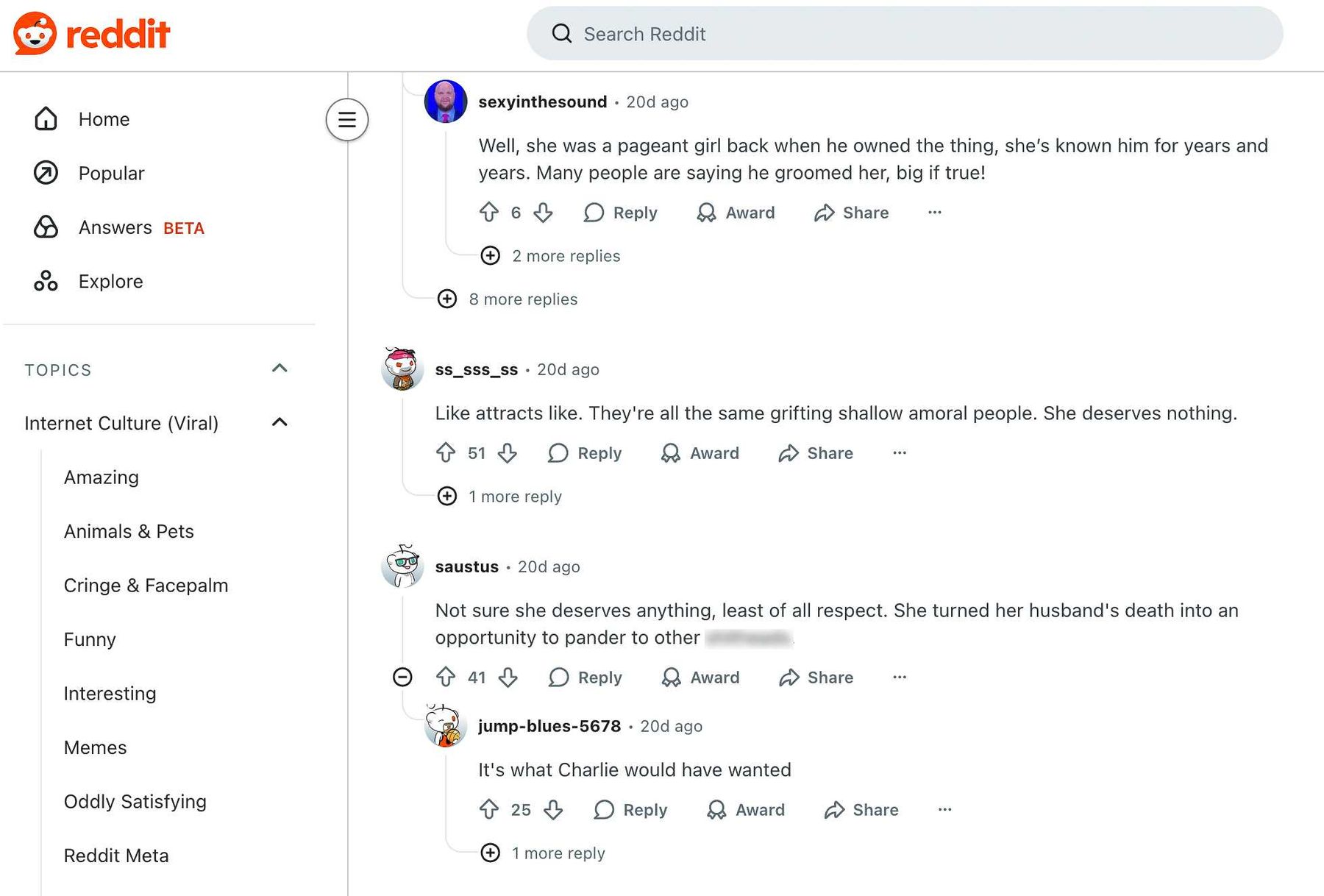
Task: Open Cringe & Facepalm topic
Action: point(146,586)
